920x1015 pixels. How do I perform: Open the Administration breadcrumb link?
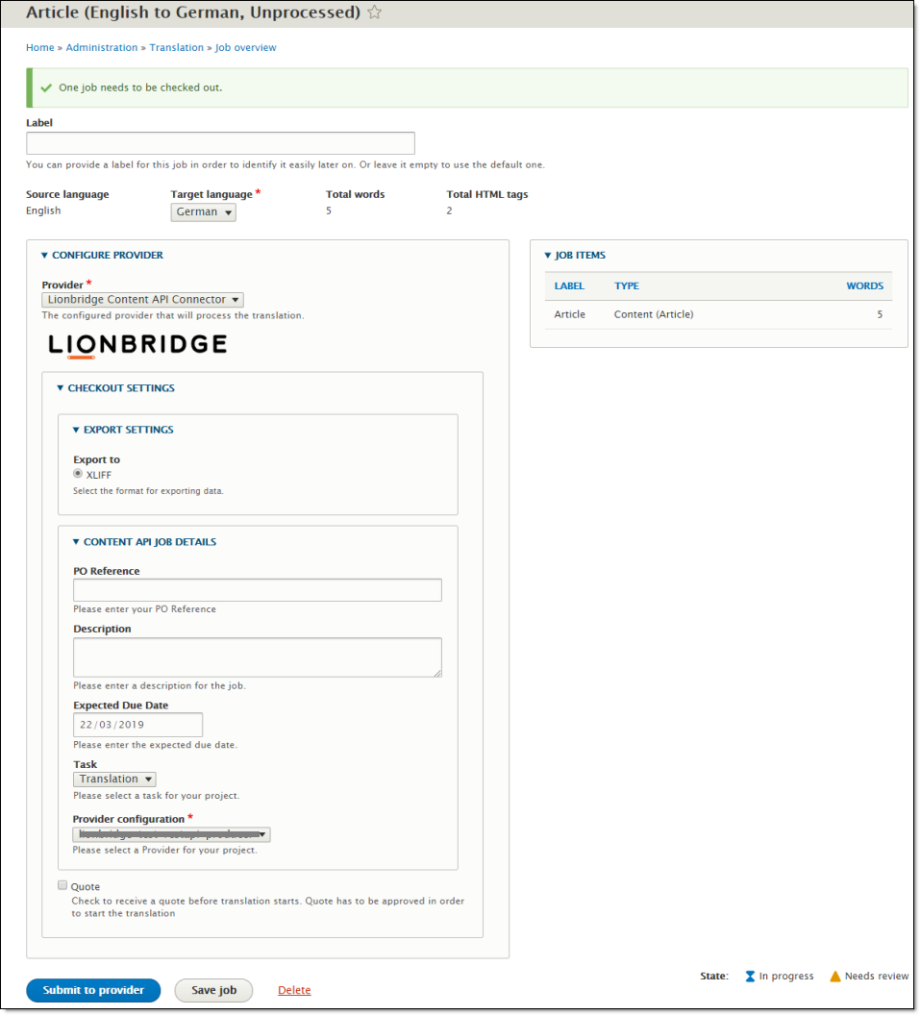click(102, 47)
